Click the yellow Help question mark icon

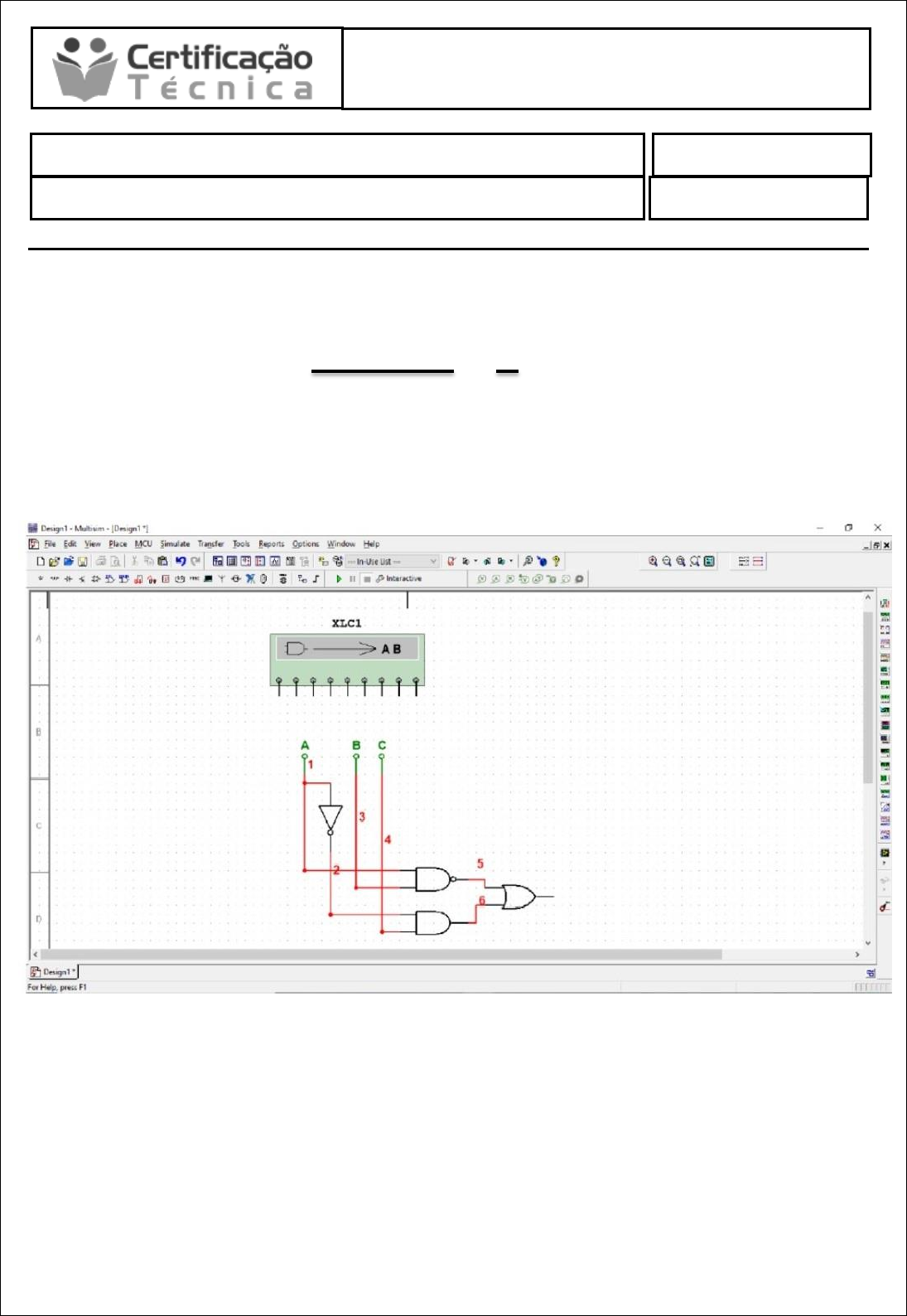556,561
